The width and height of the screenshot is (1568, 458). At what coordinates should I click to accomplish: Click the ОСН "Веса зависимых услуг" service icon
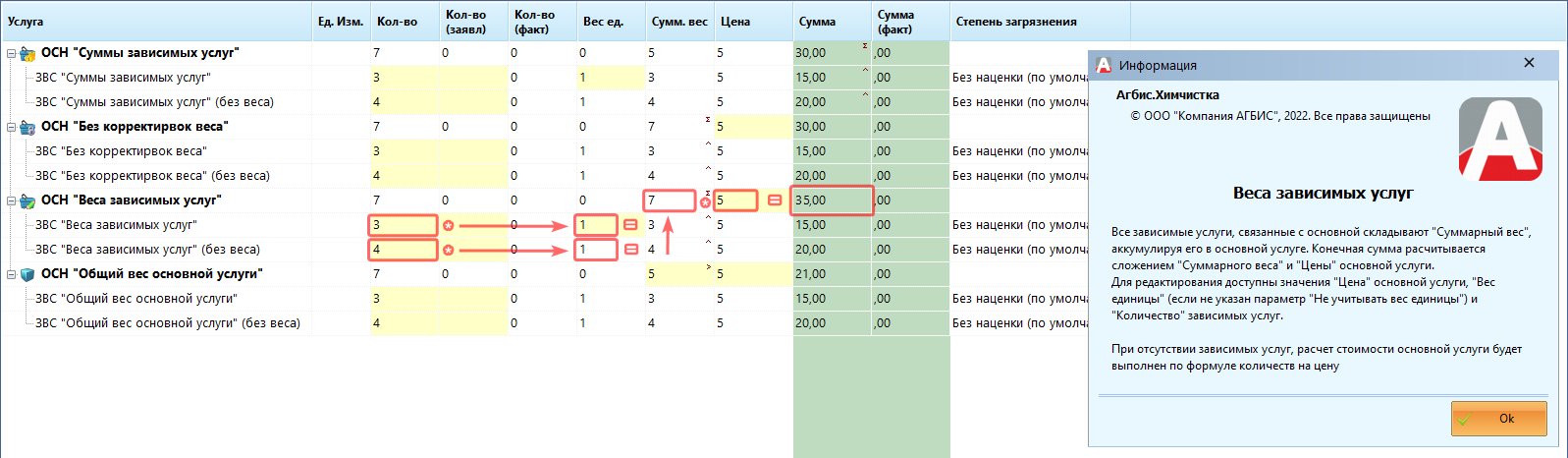tap(27, 200)
